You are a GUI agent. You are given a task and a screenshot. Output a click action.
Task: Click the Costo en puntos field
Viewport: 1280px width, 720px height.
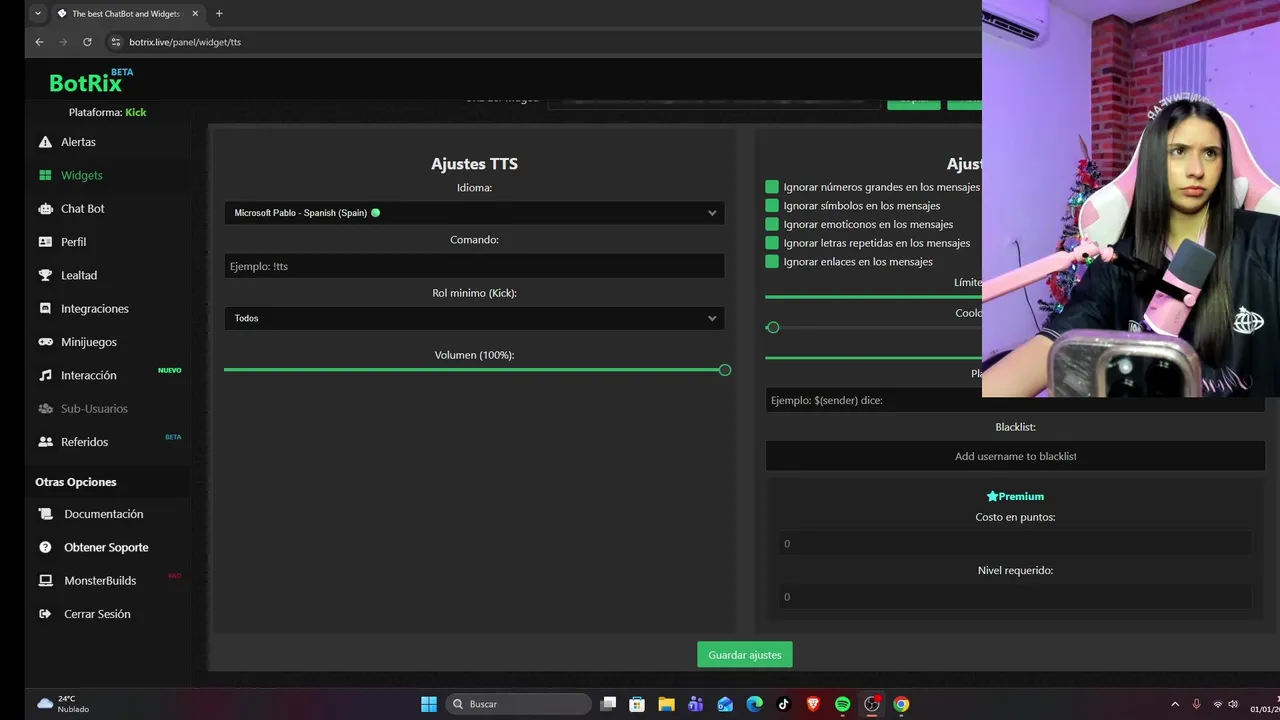1015,544
